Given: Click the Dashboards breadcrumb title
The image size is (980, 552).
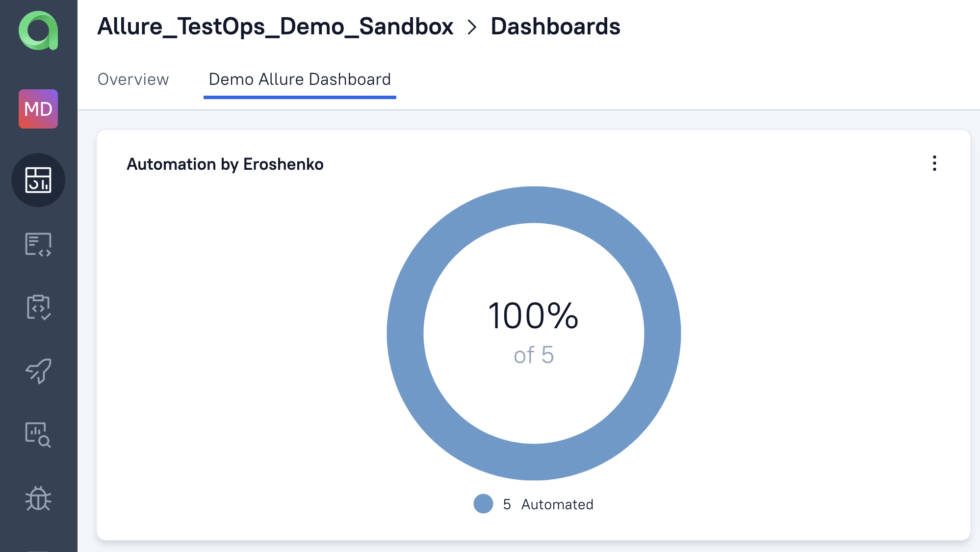Looking at the screenshot, I should (555, 26).
